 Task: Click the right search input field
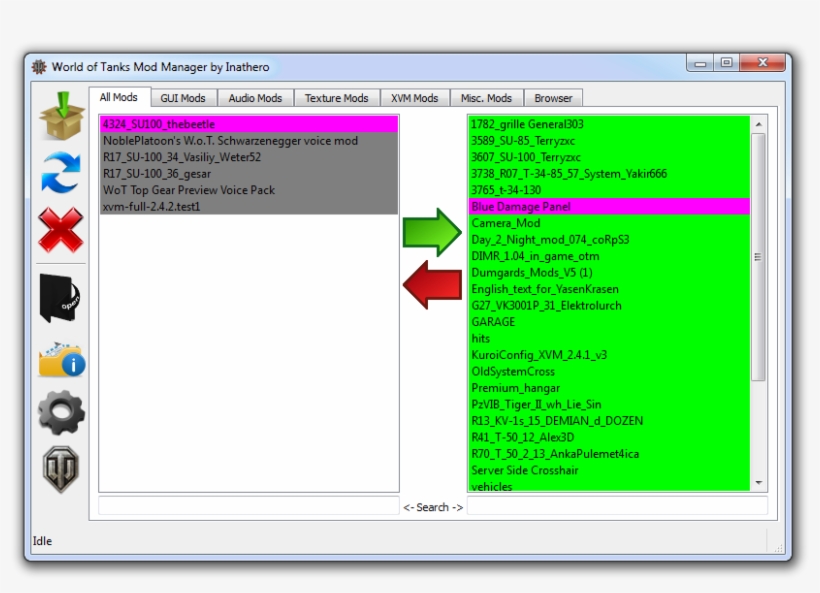pos(617,506)
